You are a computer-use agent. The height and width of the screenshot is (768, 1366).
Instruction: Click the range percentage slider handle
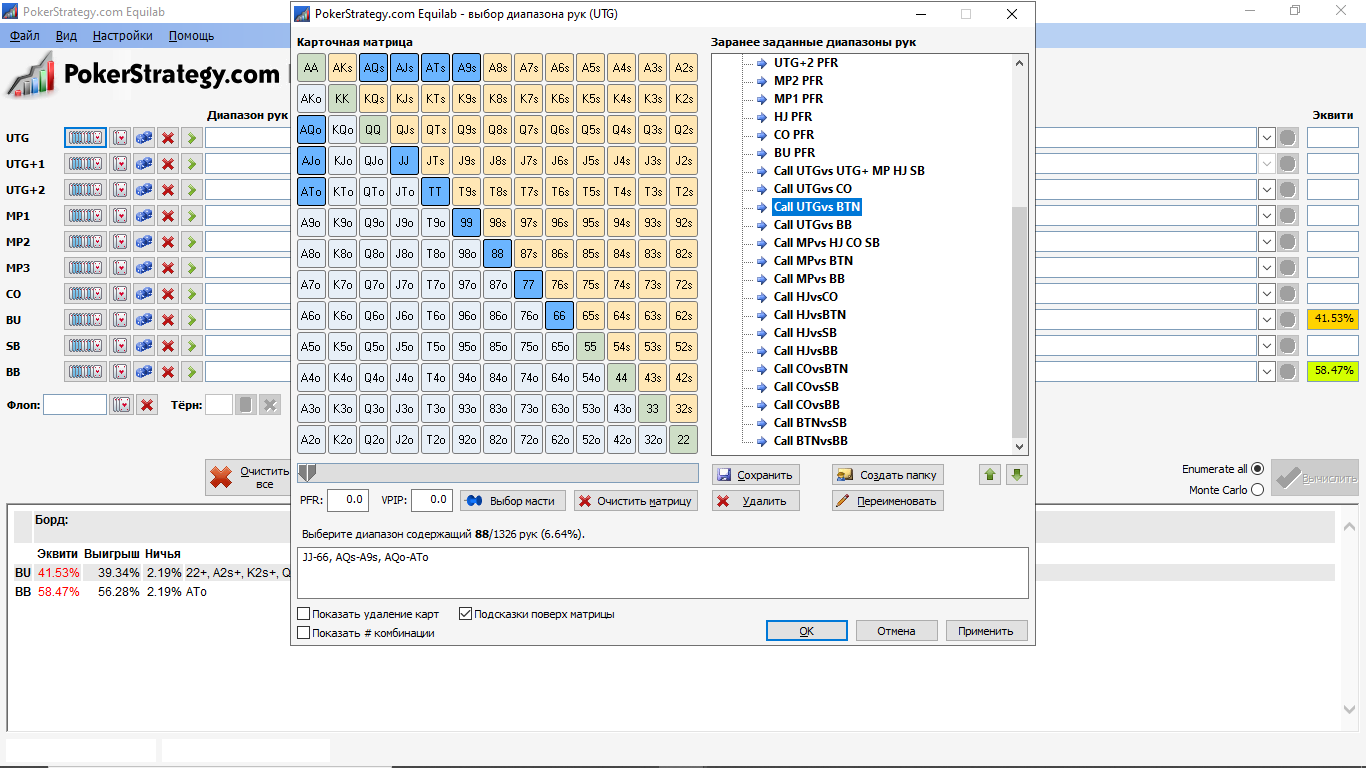[308, 472]
